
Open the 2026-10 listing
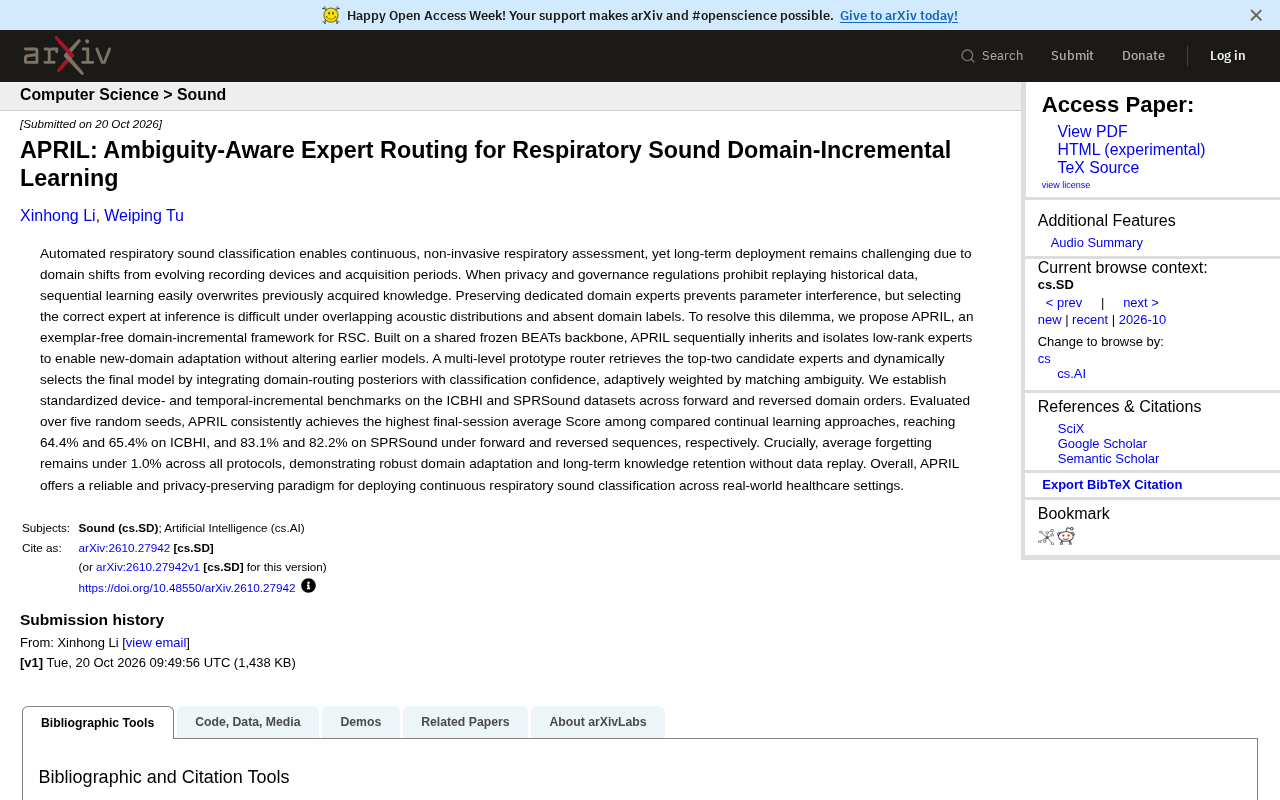pos(1142,320)
